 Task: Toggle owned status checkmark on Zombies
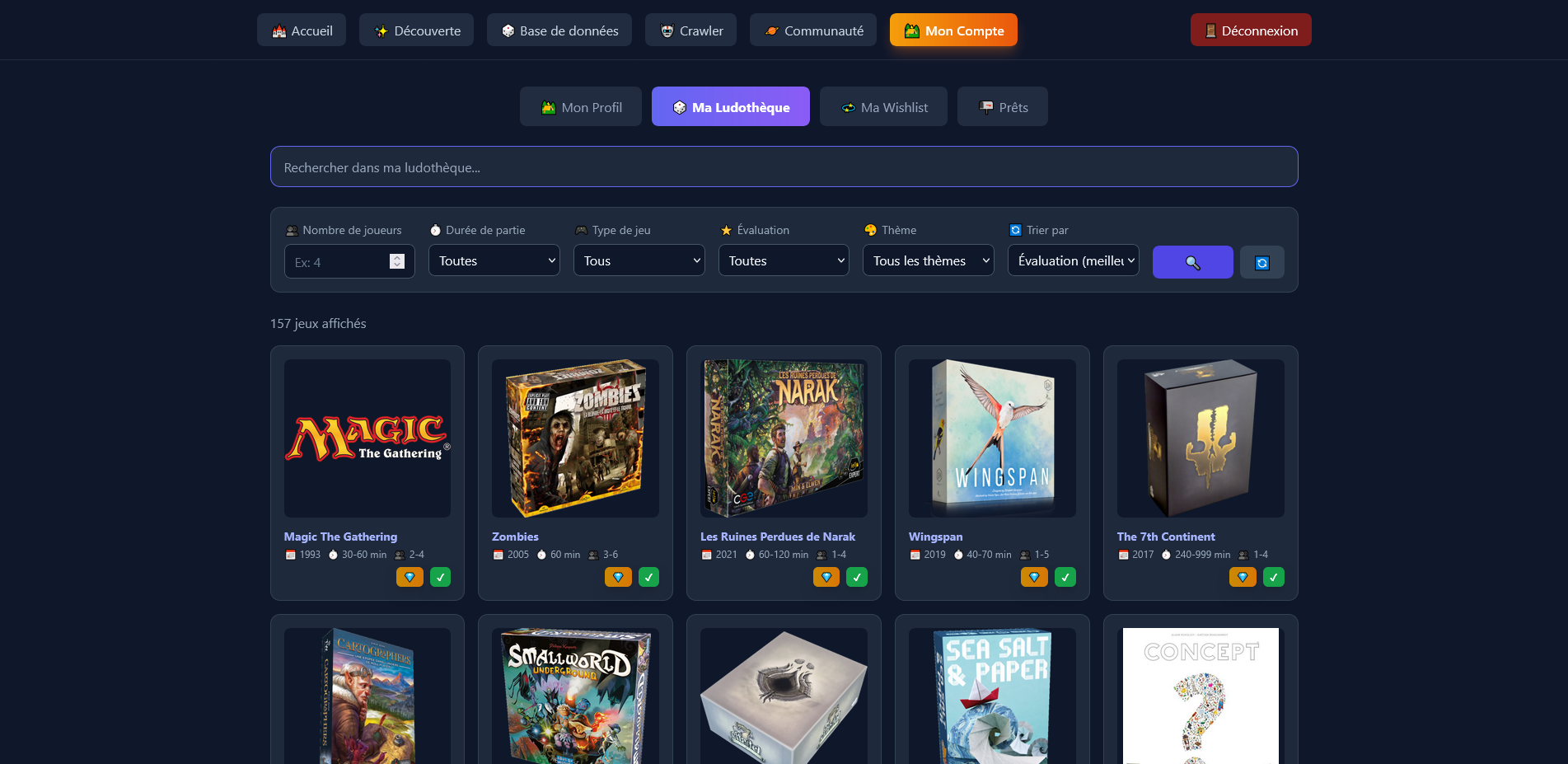click(648, 577)
